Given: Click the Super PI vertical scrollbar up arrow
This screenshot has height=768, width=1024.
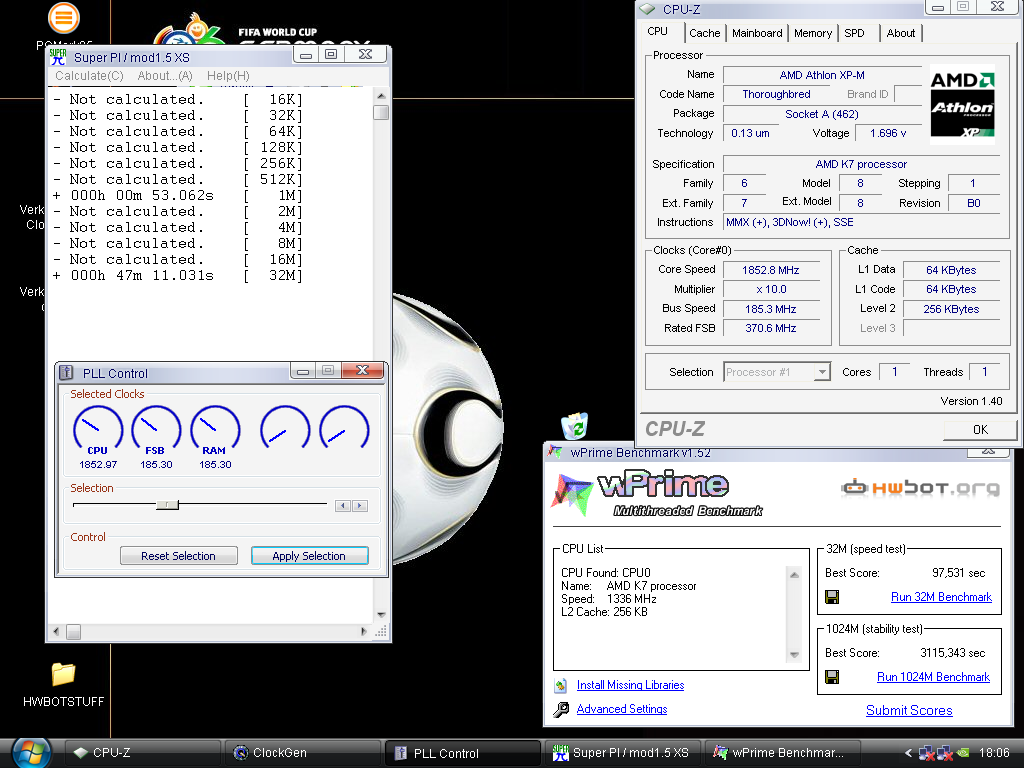Looking at the screenshot, I should coord(381,96).
